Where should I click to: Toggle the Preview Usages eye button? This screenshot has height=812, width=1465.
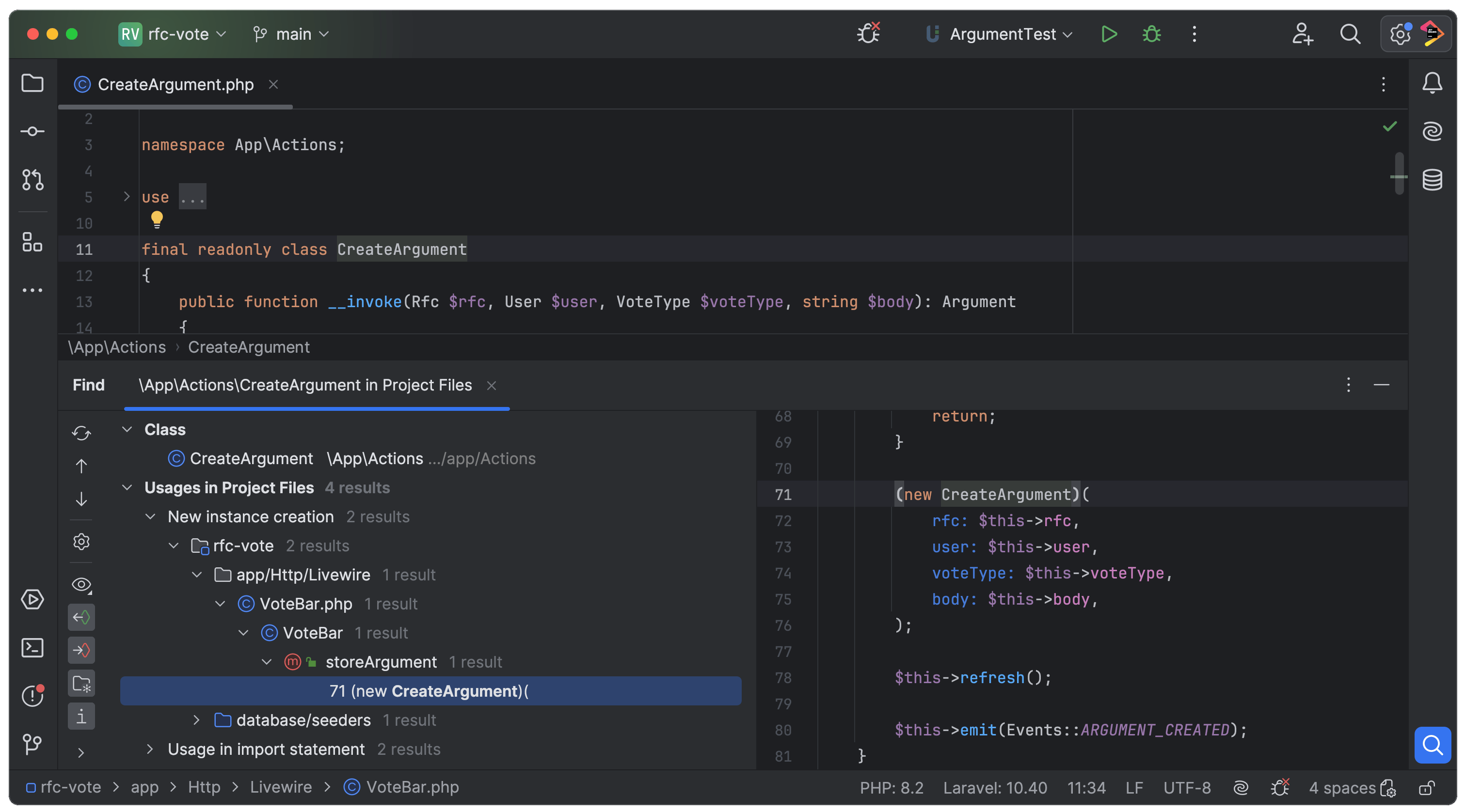click(81, 584)
